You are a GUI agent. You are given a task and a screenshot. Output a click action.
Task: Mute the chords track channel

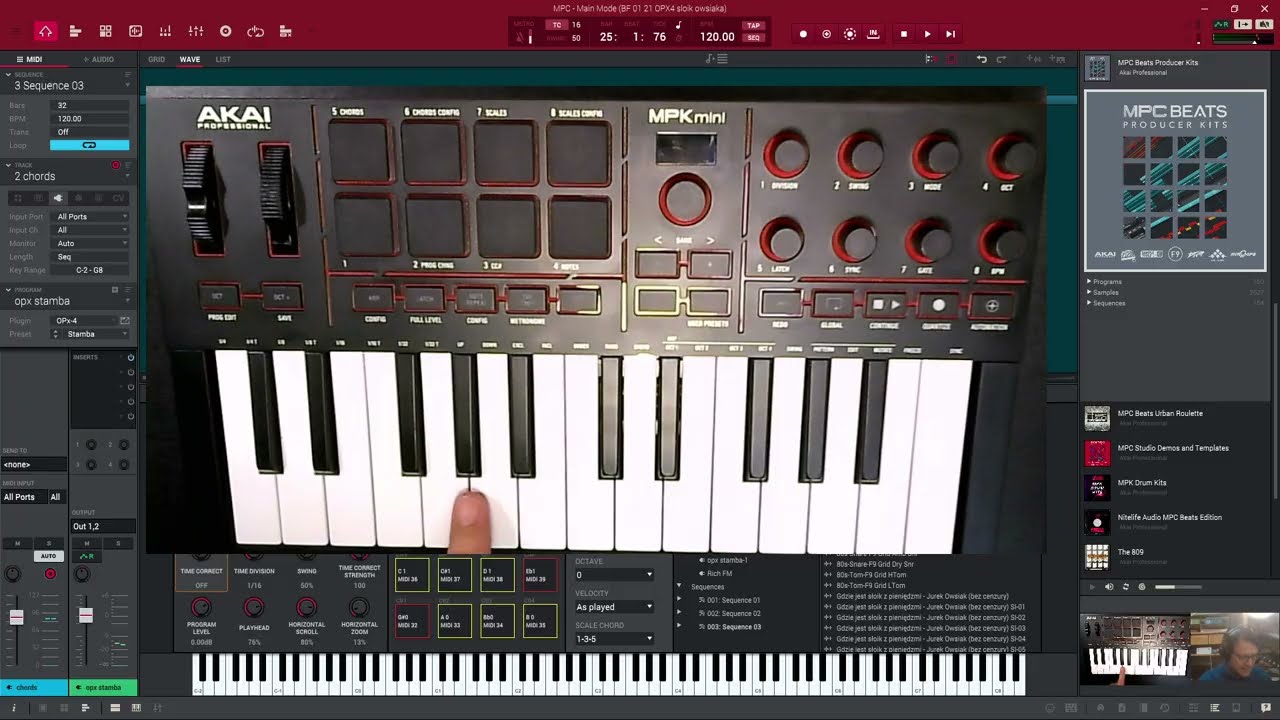17,544
